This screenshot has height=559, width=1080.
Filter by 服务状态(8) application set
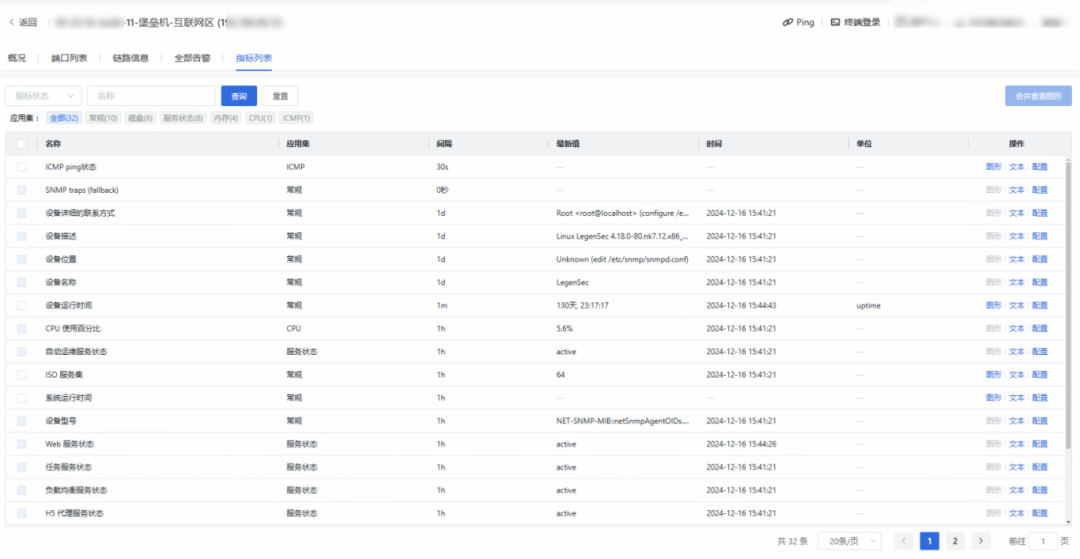click(x=183, y=118)
